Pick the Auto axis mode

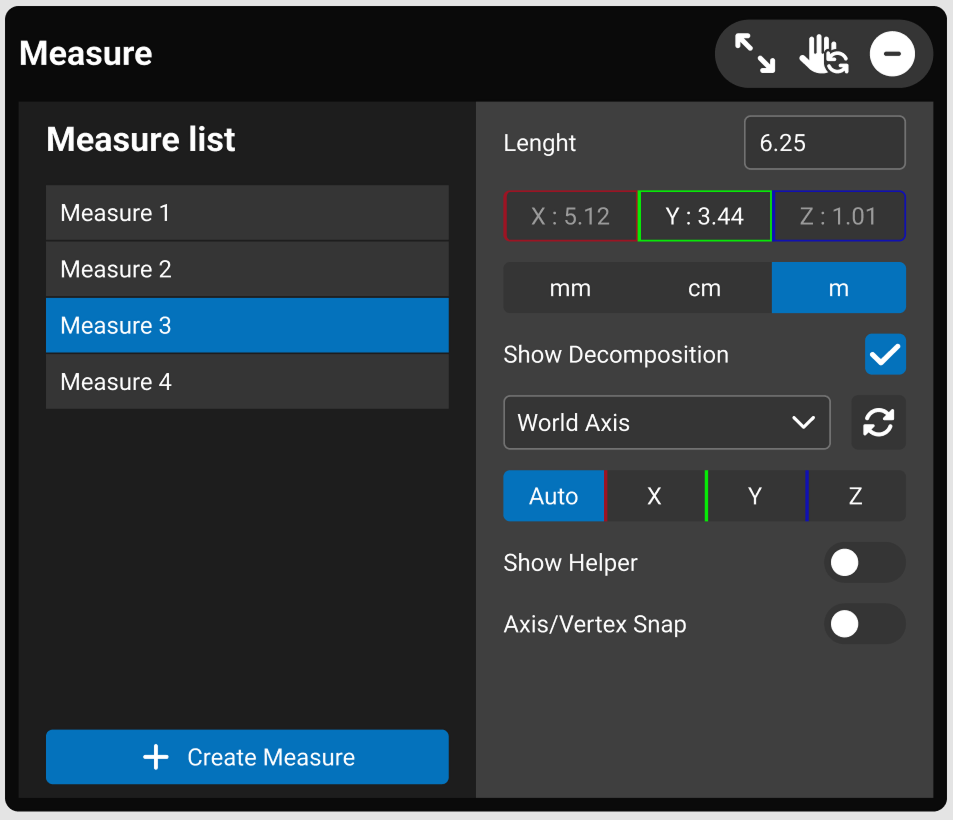click(x=554, y=497)
